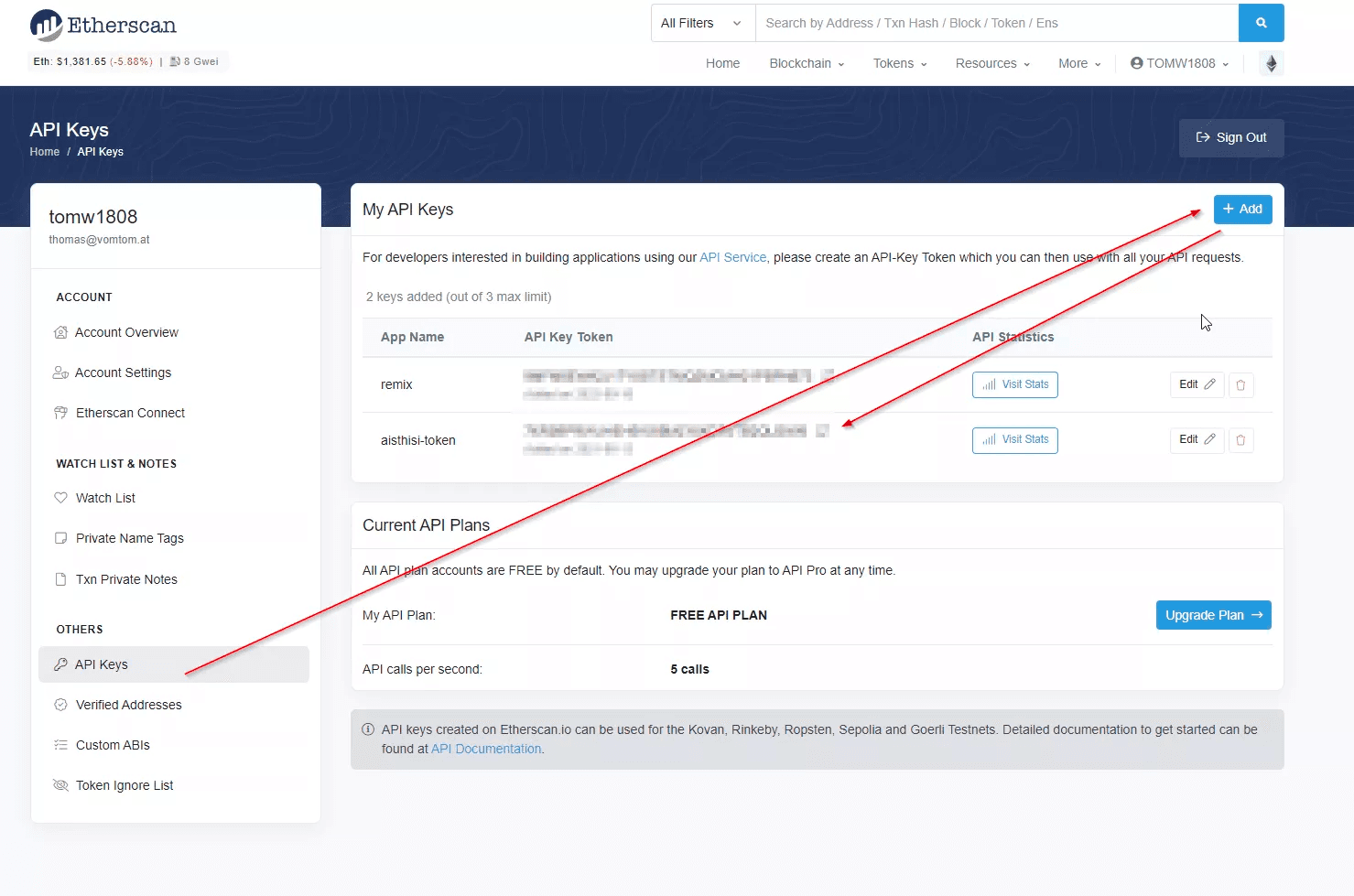Image resolution: width=1354 pixels, height=896 pixels.
Task: Click the FREE API PLAN text
Action: click(x=719, y=615)
